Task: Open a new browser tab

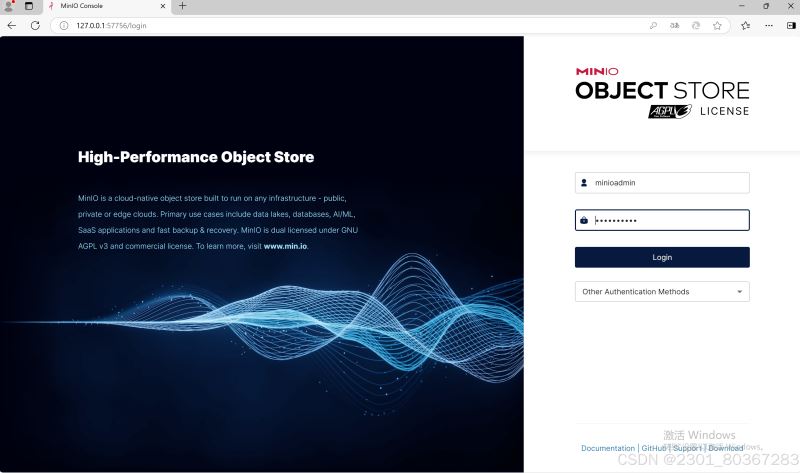Action: point(183,6)
